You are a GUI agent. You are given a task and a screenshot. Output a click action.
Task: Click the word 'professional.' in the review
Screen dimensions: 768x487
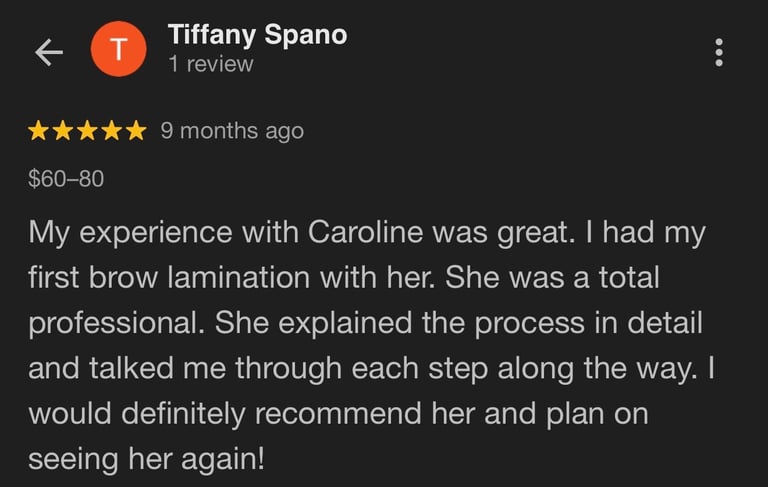coord(117,324)
